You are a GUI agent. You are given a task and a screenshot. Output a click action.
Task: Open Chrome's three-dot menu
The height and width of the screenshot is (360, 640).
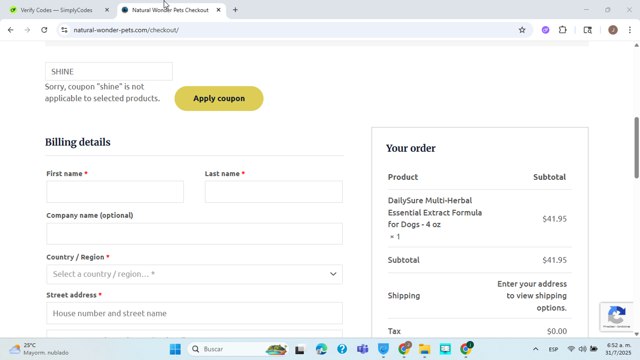tap(630, 30)
